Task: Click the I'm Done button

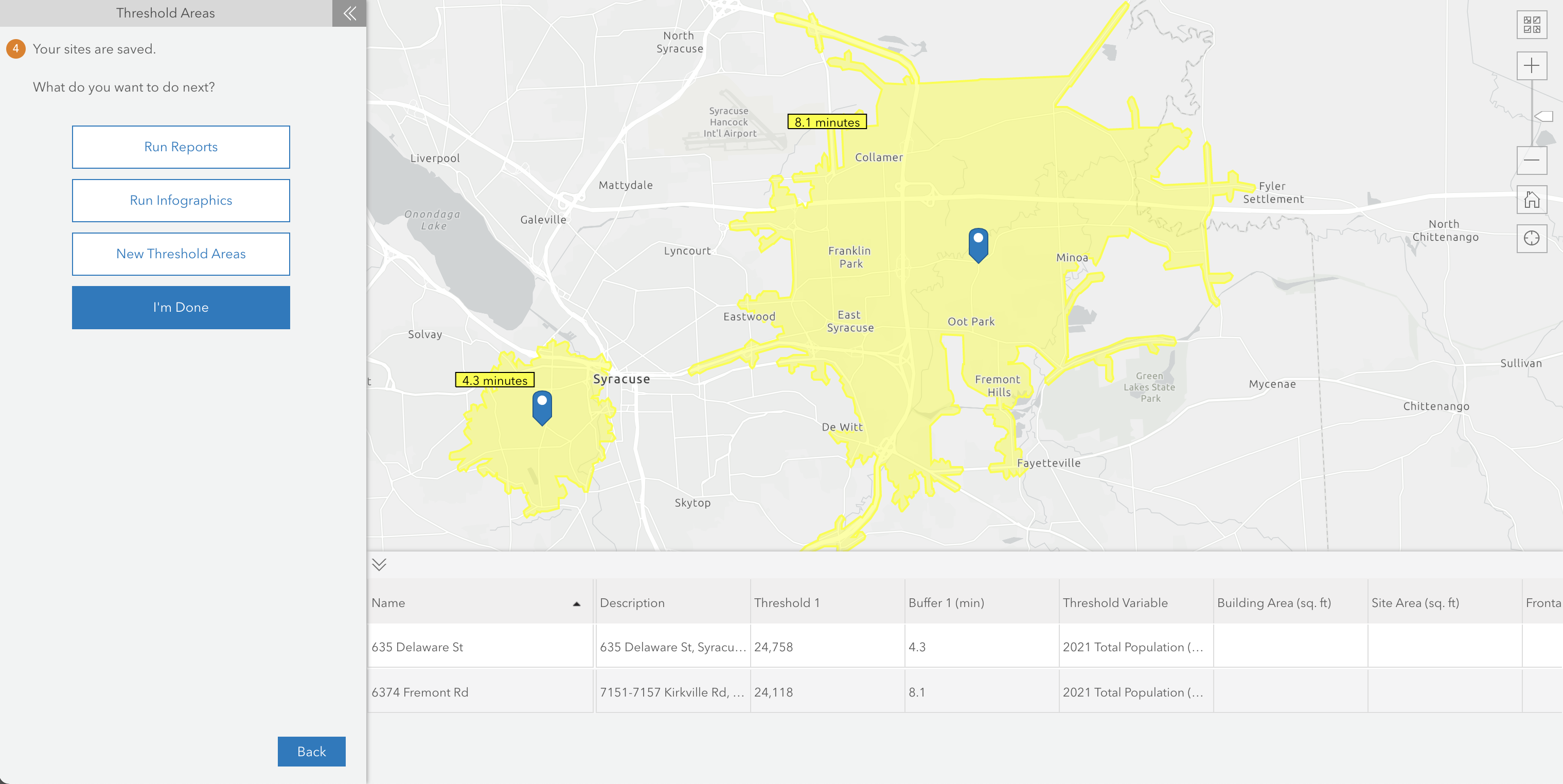Action: point(181,307)
